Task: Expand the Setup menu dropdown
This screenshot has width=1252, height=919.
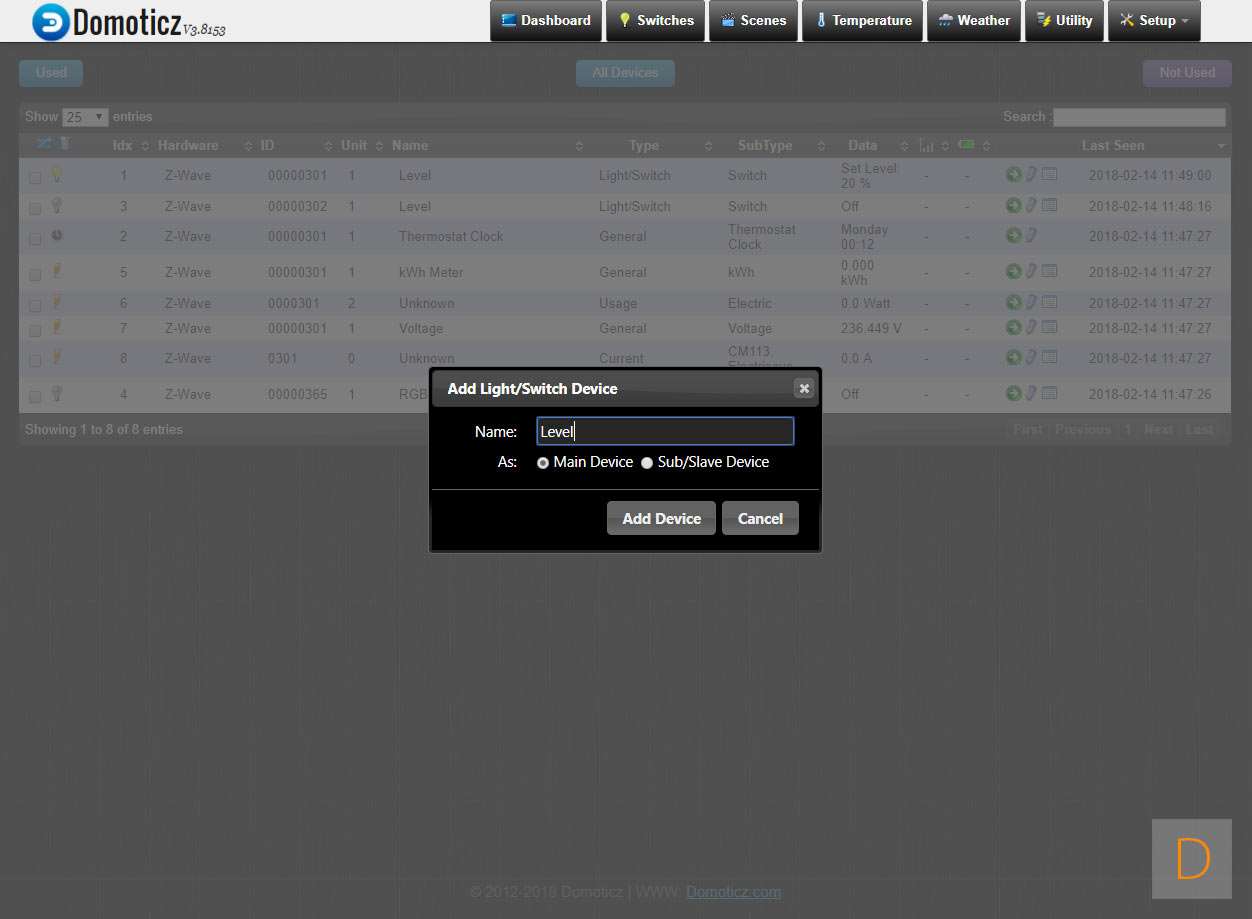Action: (1154, 21)
